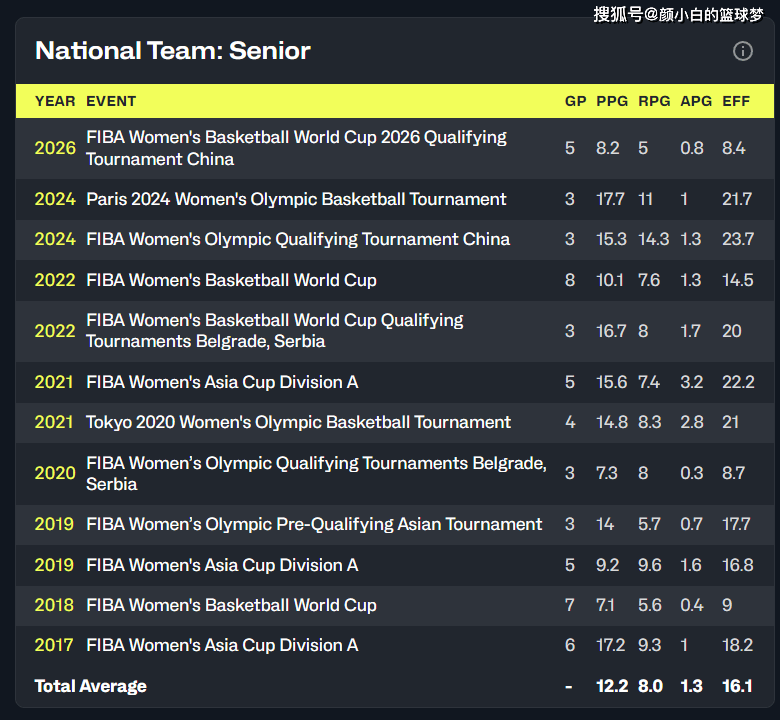Click the RPG column header

pos(654,101)
